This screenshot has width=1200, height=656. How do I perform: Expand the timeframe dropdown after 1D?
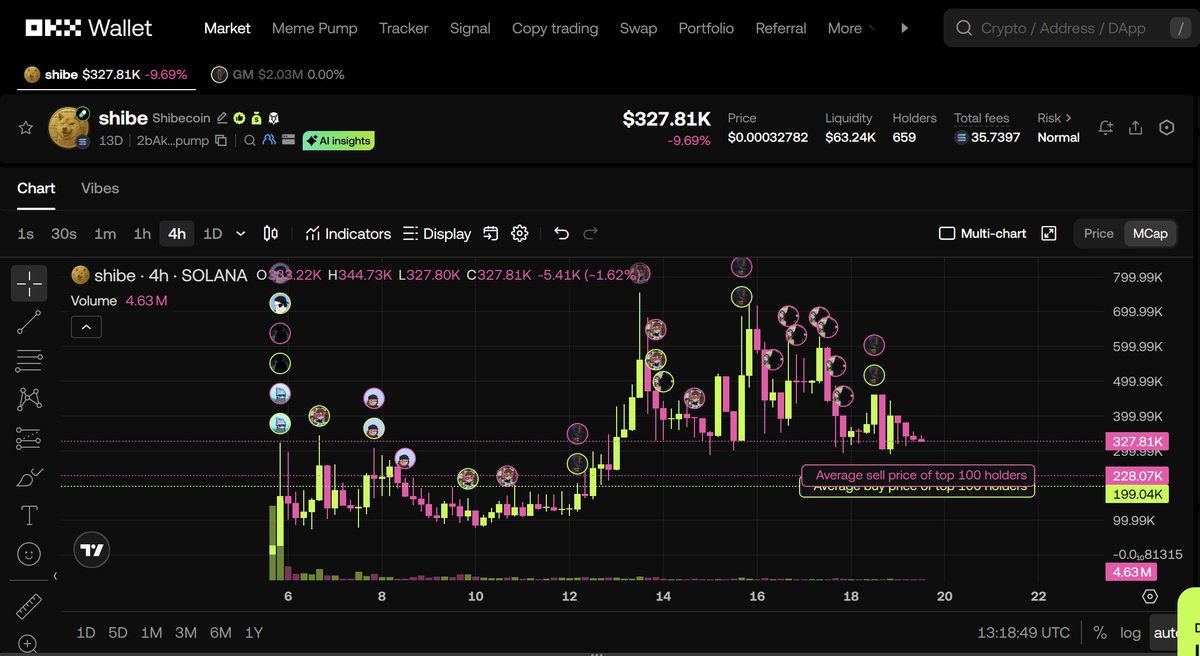[x=240, y=233]
